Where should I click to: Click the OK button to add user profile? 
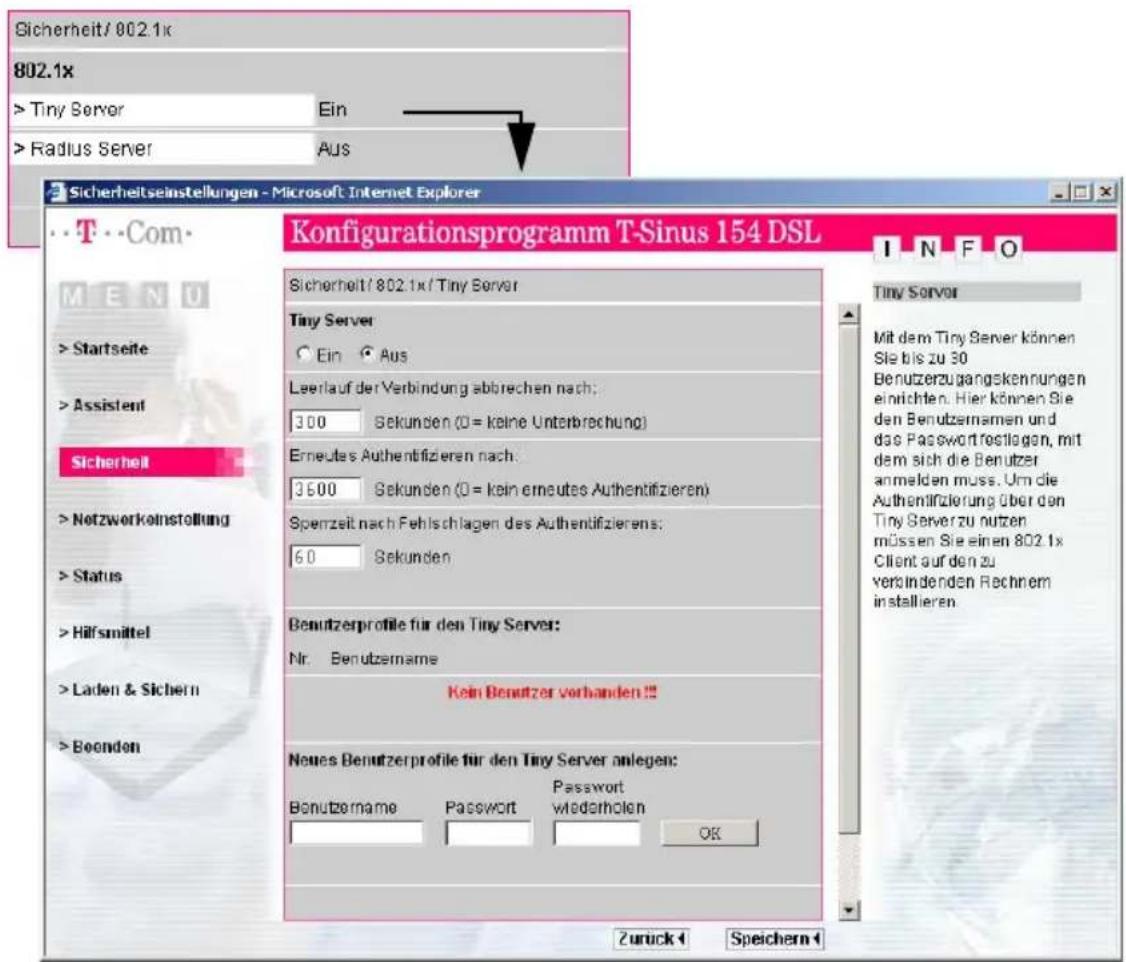coord(709,833)
